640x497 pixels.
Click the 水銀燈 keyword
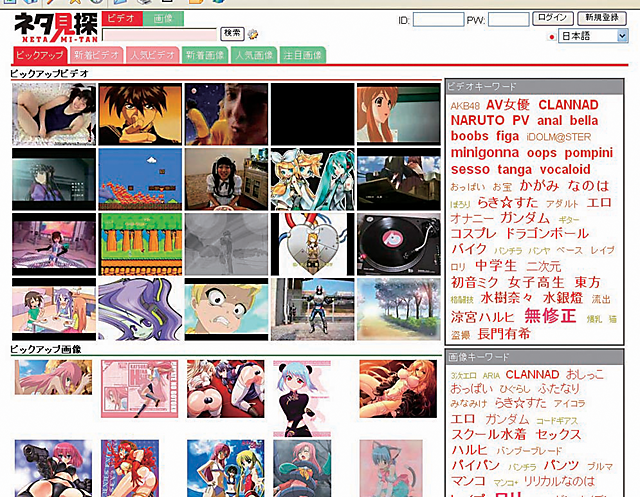pos(563,298)
